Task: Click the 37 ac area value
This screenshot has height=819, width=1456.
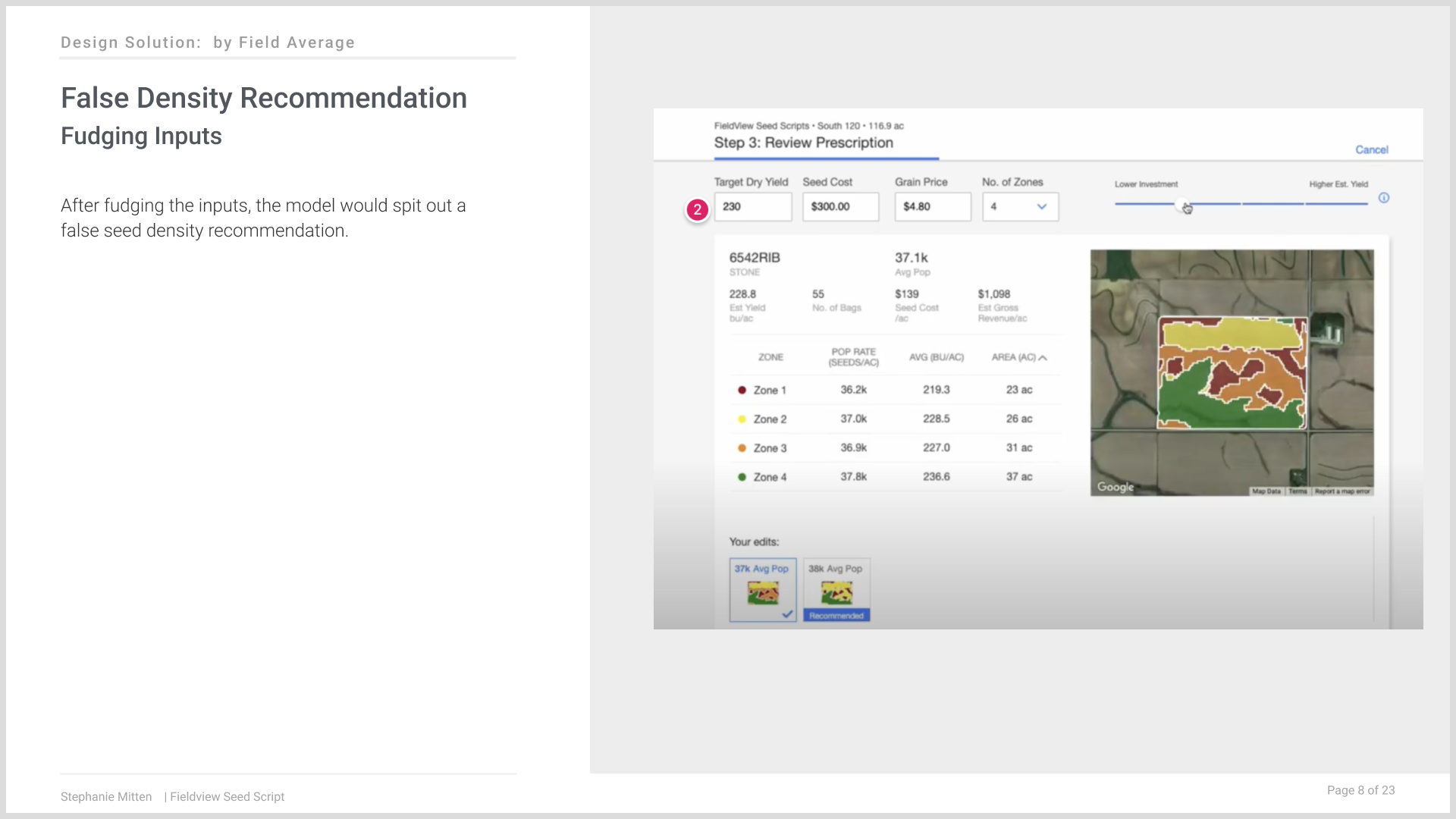Action: coord(1019,477)
